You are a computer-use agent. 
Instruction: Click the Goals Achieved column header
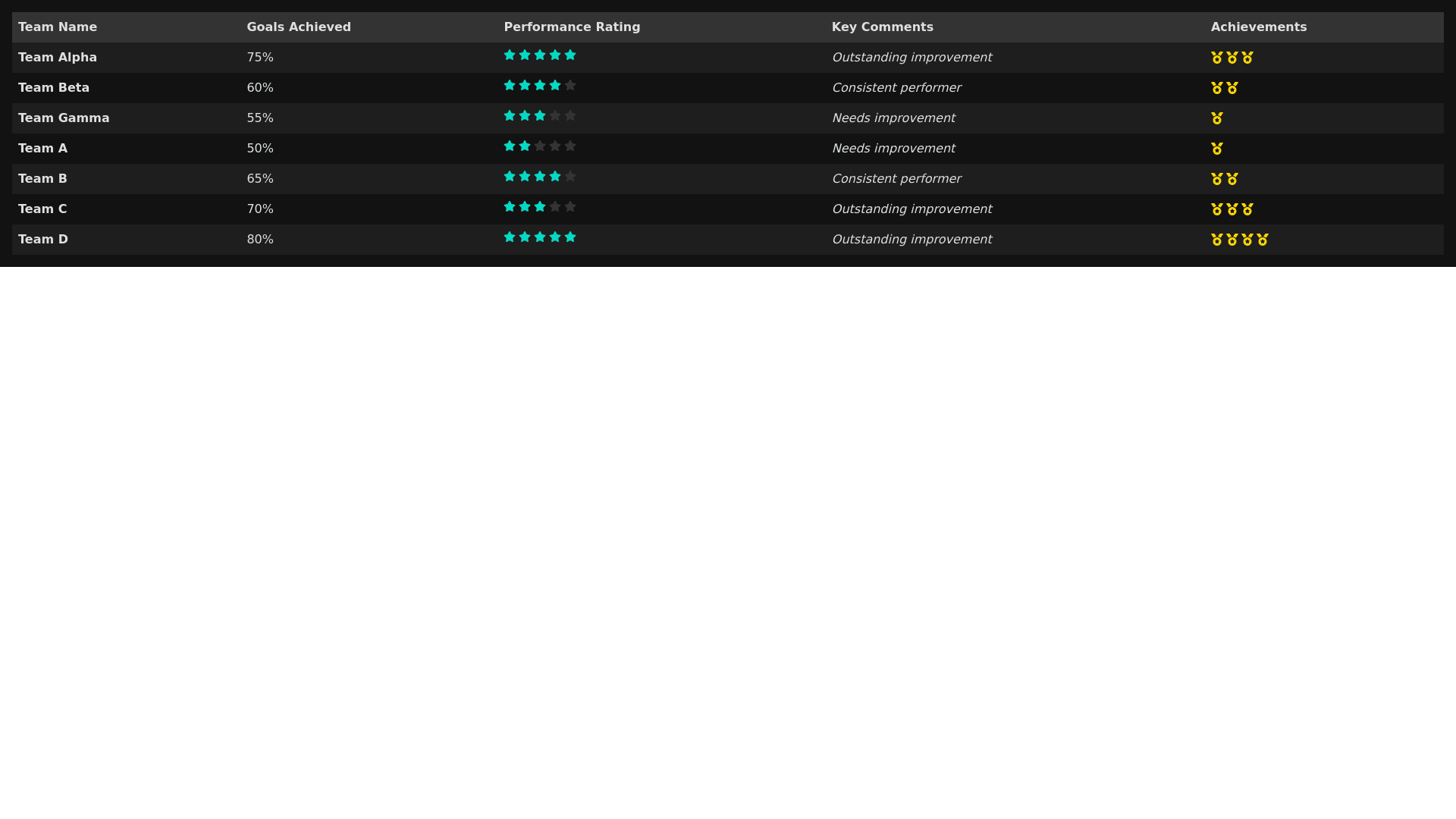pyautogui.click(x=299, y=27)
